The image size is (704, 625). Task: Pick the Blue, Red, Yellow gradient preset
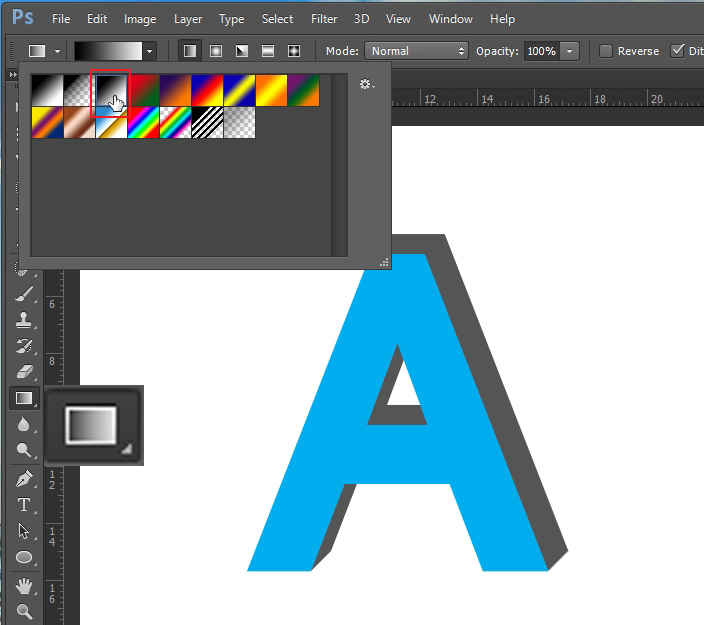(x=207, y=91)
